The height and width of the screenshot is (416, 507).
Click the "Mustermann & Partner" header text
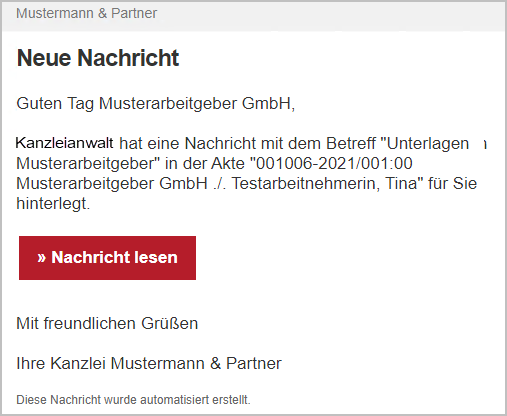point(86,14)
